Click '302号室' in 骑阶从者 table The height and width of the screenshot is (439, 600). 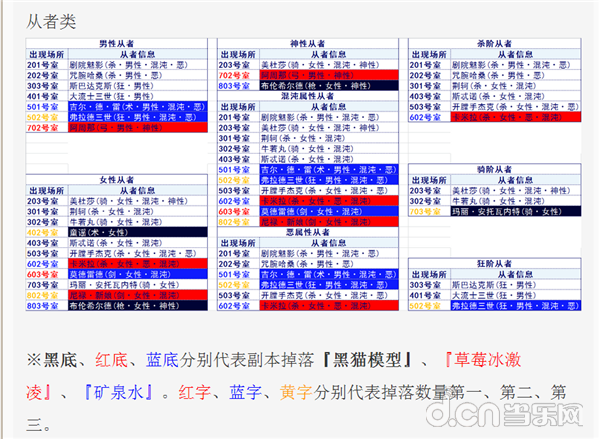[x=425, y=201]
